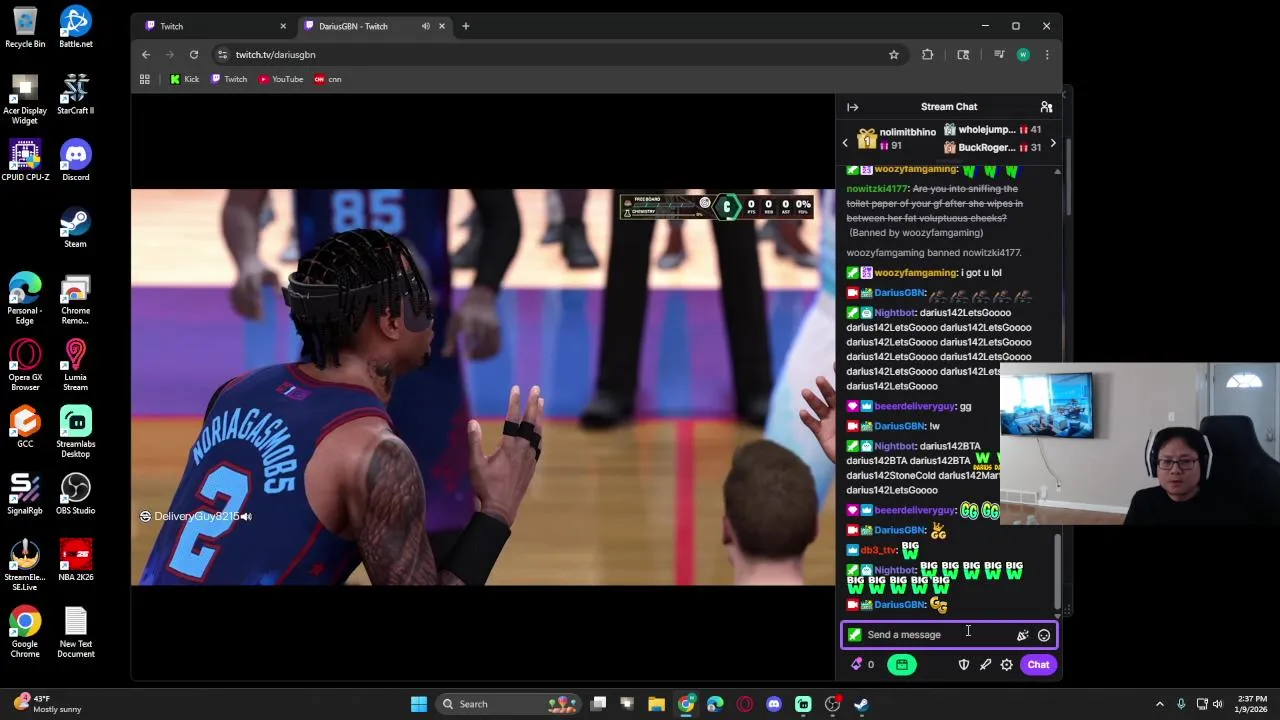Viewport: 1280px width, 720px height.
Task: Click the stream chat scrollbar
Action: 1057,573
